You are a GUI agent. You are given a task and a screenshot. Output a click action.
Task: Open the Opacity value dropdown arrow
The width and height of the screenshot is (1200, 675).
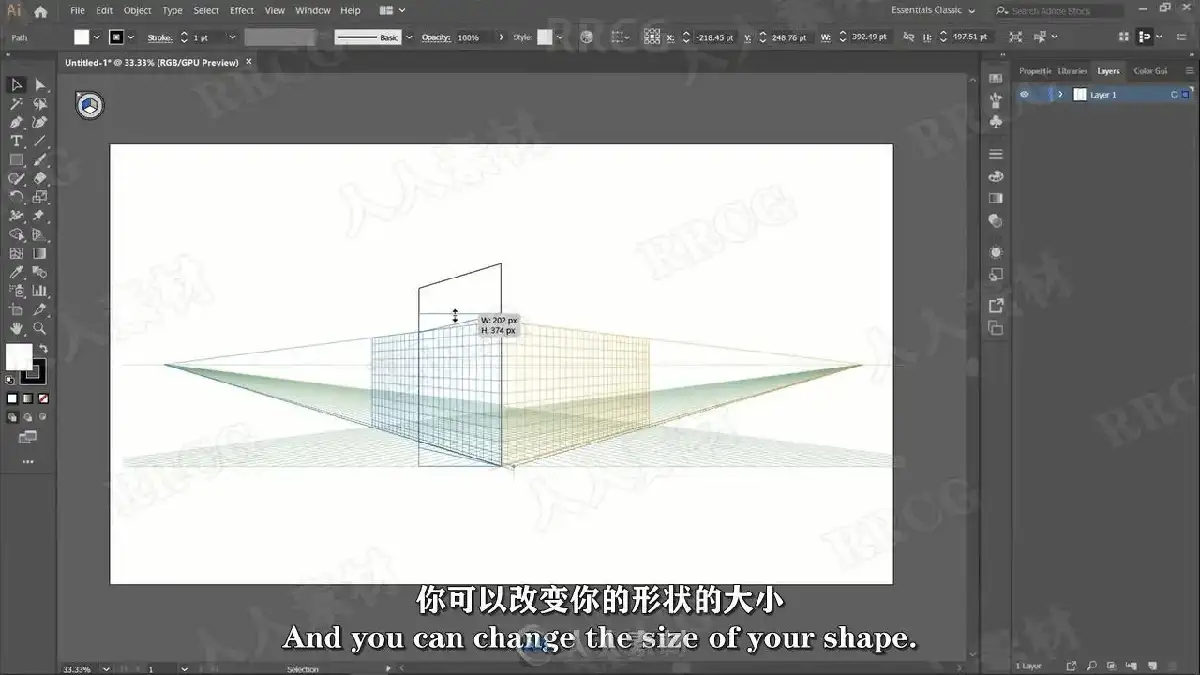pos(501,37)
